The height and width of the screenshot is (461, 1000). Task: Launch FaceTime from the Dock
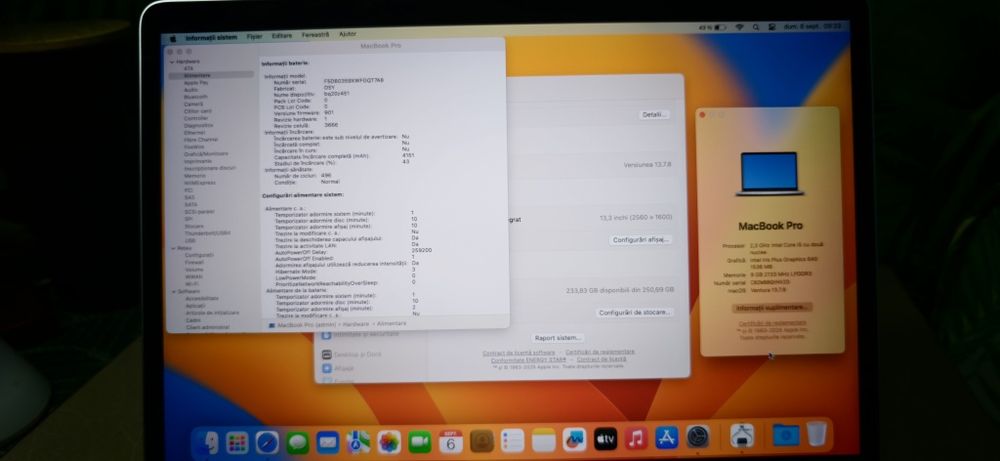click(420, 441)
